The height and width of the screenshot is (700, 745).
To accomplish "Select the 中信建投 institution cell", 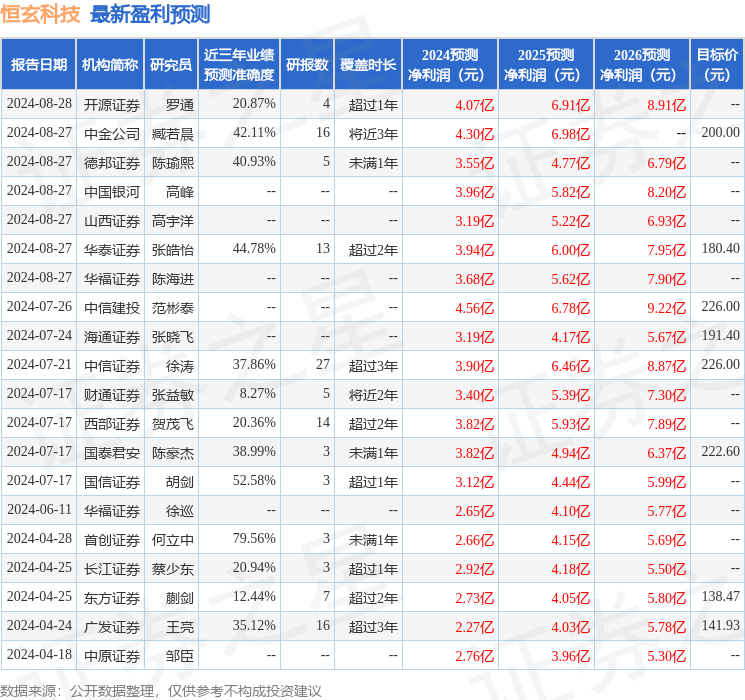I will (112, 307).
